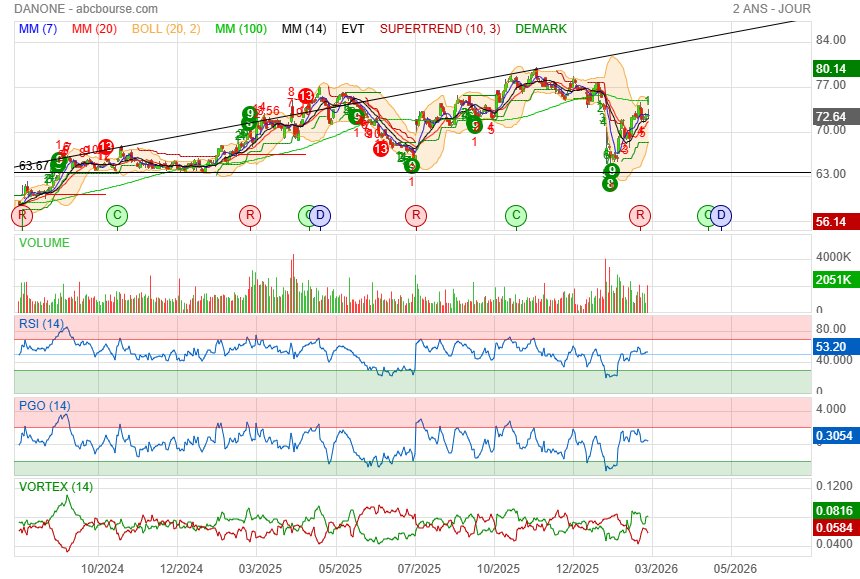Click the red R event marker at chart's far left

[23, 215]
